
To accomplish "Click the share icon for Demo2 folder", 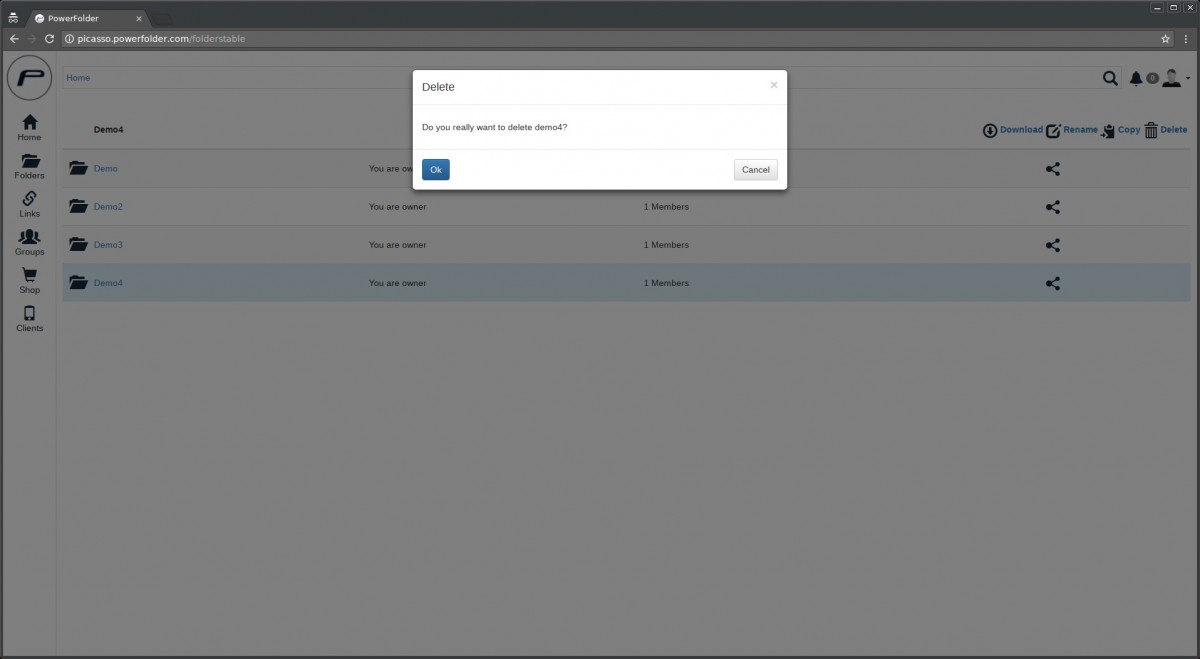I will (x=1052, y=207).
